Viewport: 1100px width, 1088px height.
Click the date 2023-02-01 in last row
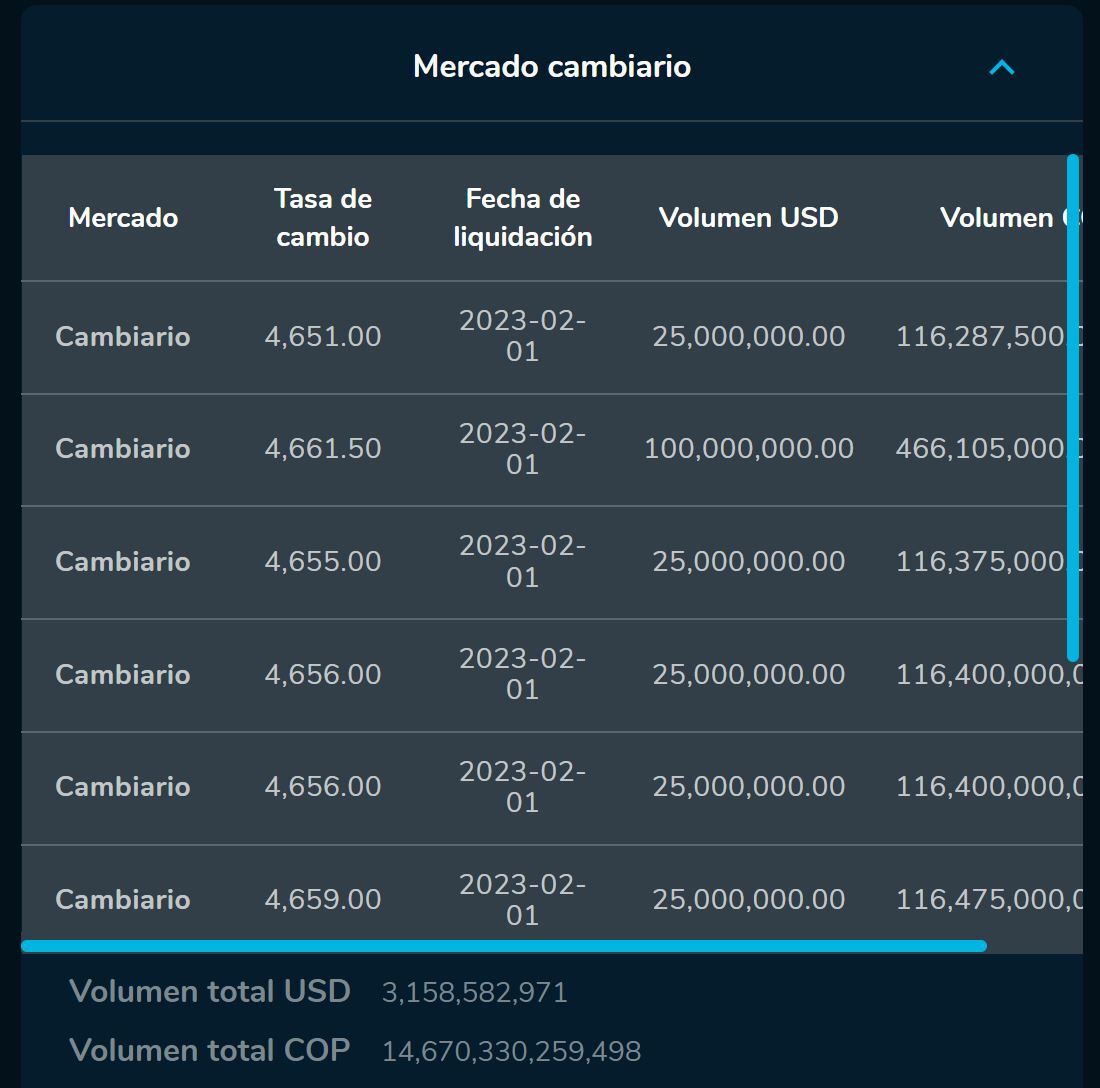[x=523, y=898]
